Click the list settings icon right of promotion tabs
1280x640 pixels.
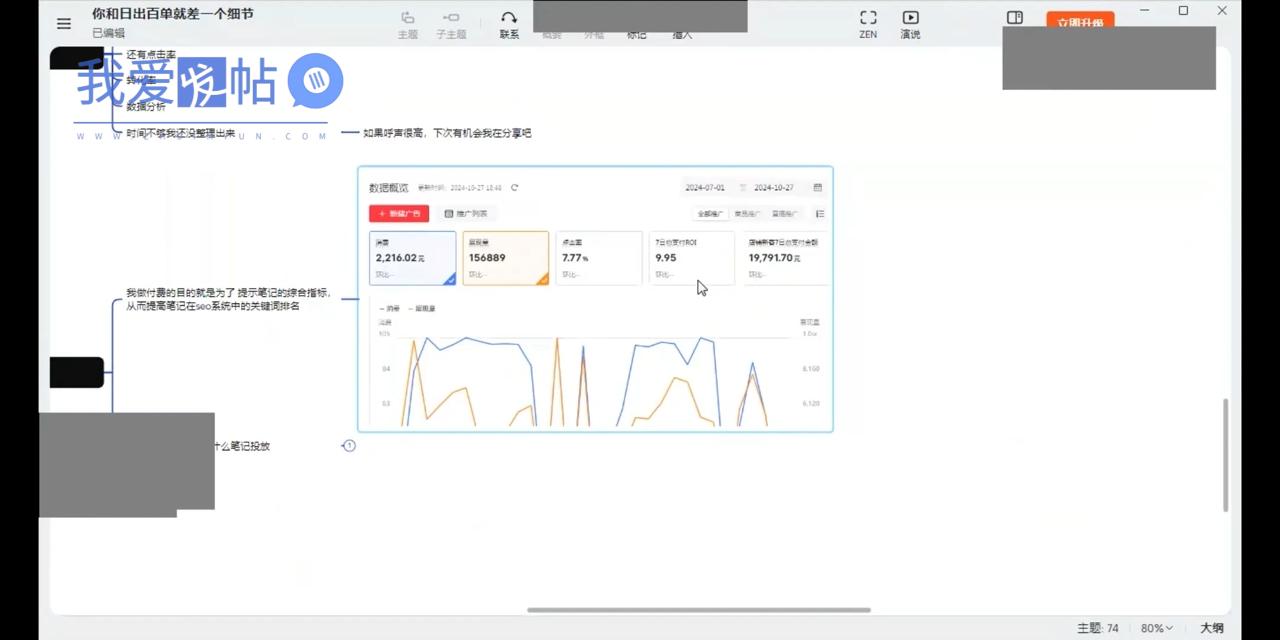point(820,213)
